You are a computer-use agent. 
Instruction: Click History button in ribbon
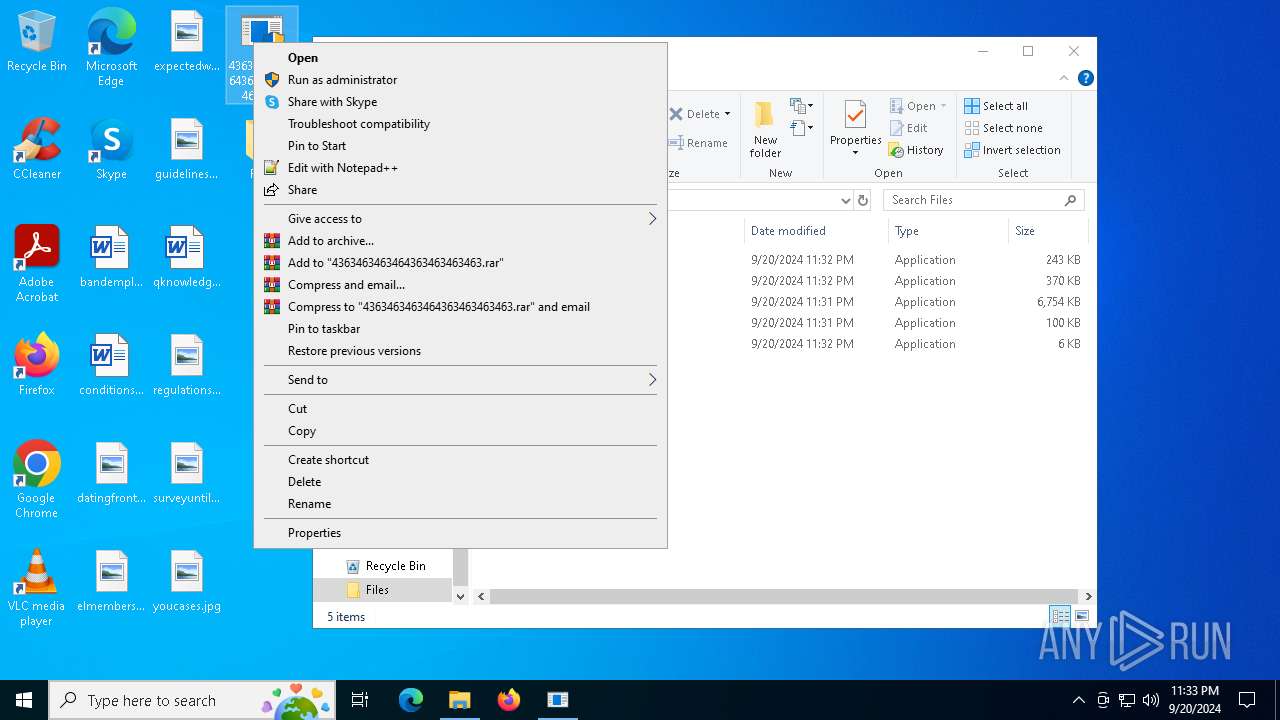[916, 150]
